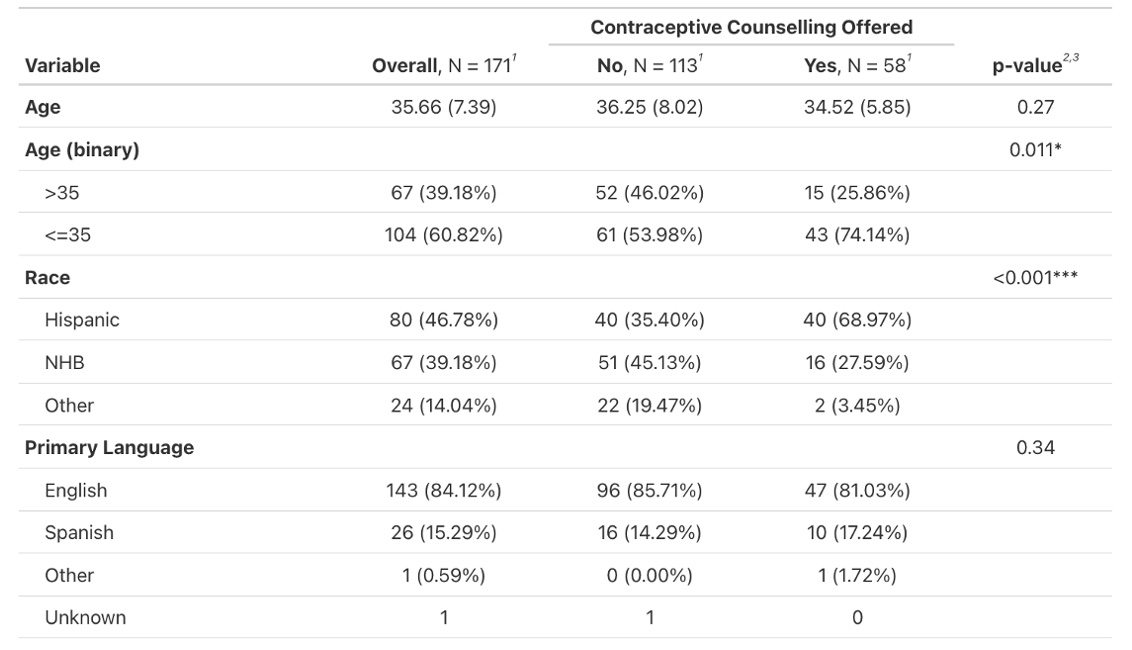Screen dimensions: 1132x650
Task: Select the "143 (84.12%)" English overall cell
Action: pyautogui.click(x=443, y=491)
